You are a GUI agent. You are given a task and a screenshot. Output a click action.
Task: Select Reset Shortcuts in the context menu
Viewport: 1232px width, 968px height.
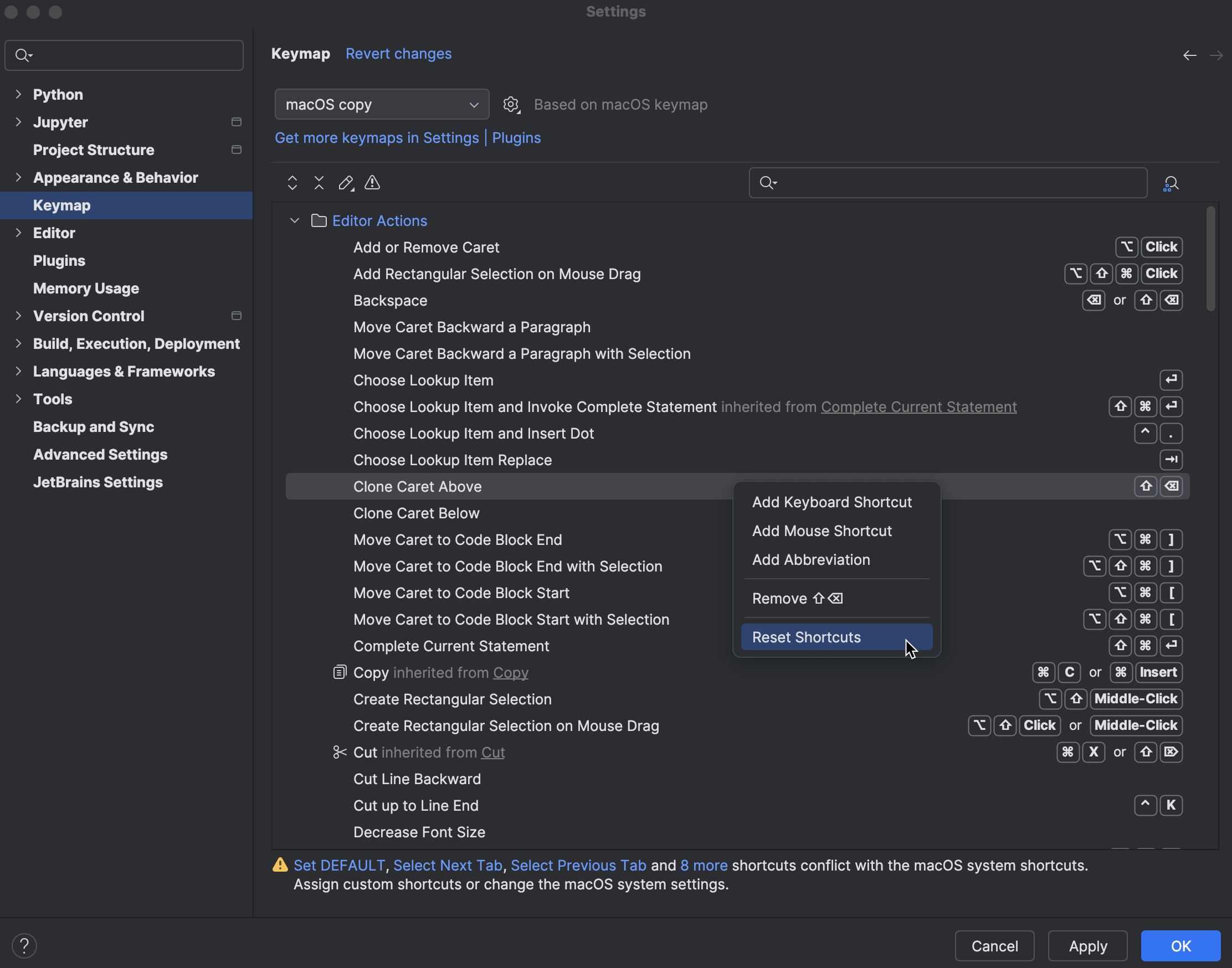click(805, 637)
